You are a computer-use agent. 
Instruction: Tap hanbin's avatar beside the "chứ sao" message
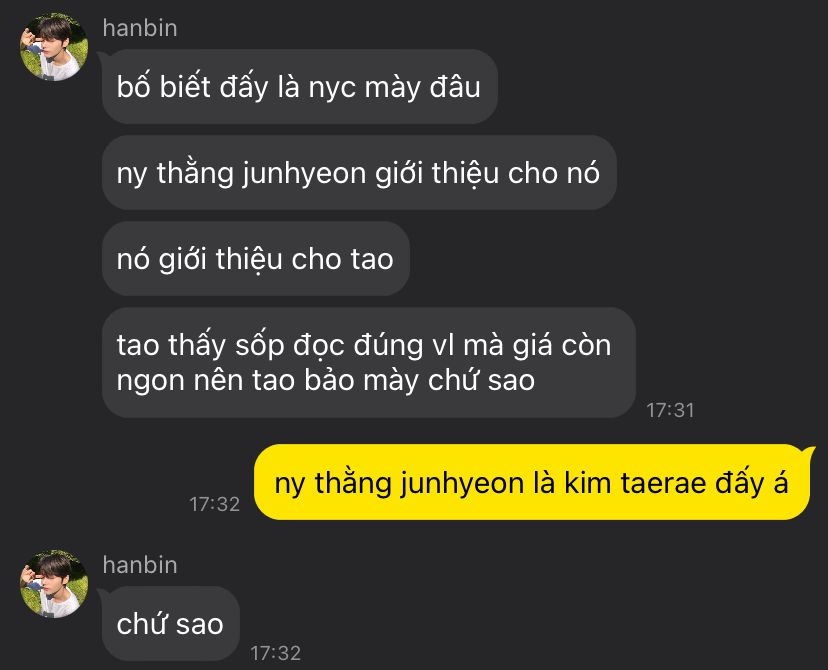tap(54, 583)
